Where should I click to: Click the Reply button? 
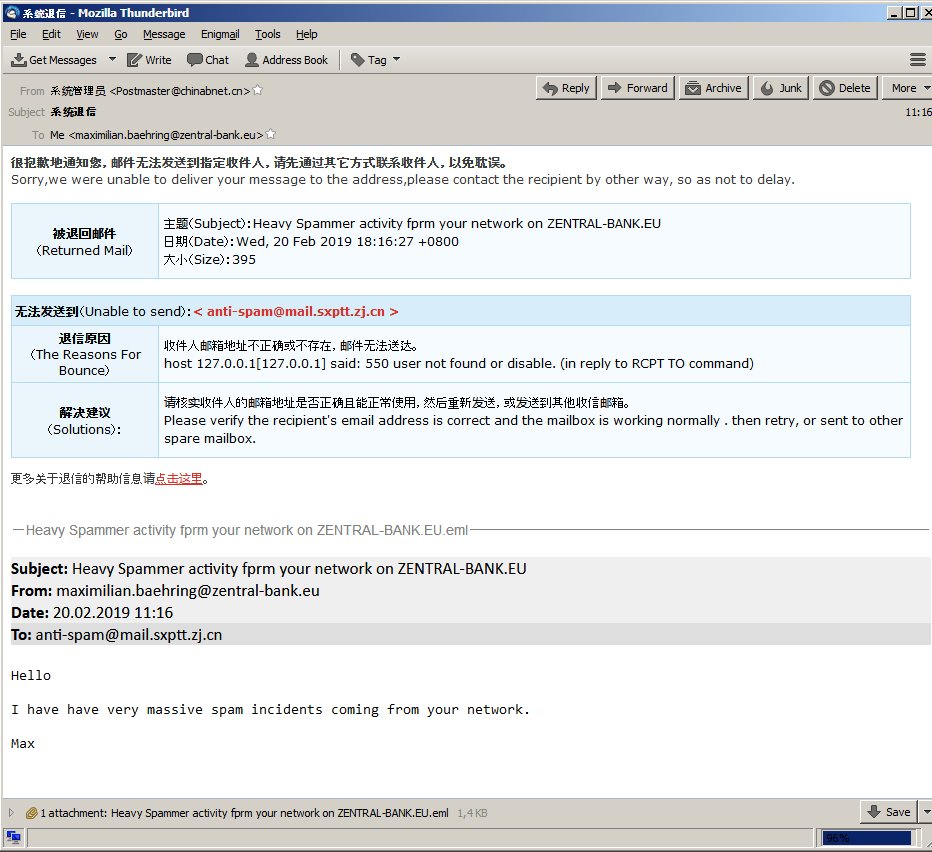pos(566,88)
